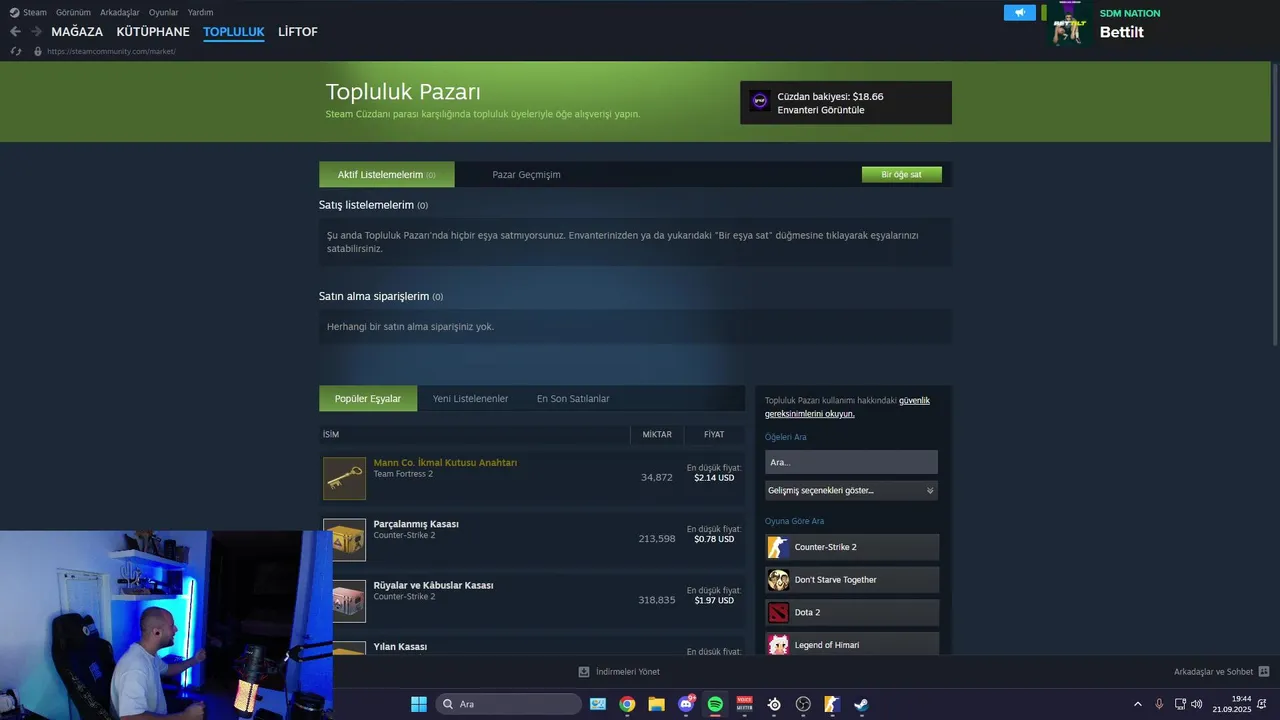Click the Ara item search field

[x=851, y=462]
